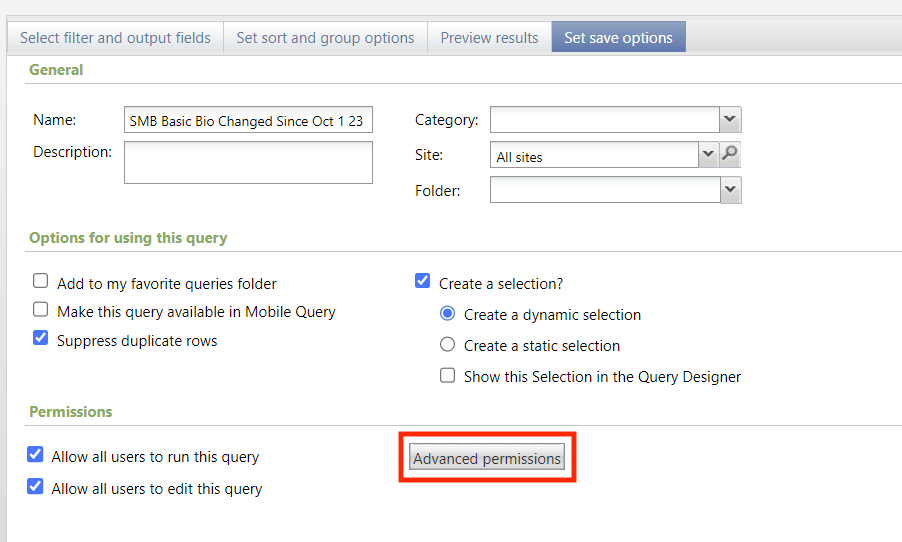
Task: Uncheck Suppress duplicate rows
Action: (40, 338)
